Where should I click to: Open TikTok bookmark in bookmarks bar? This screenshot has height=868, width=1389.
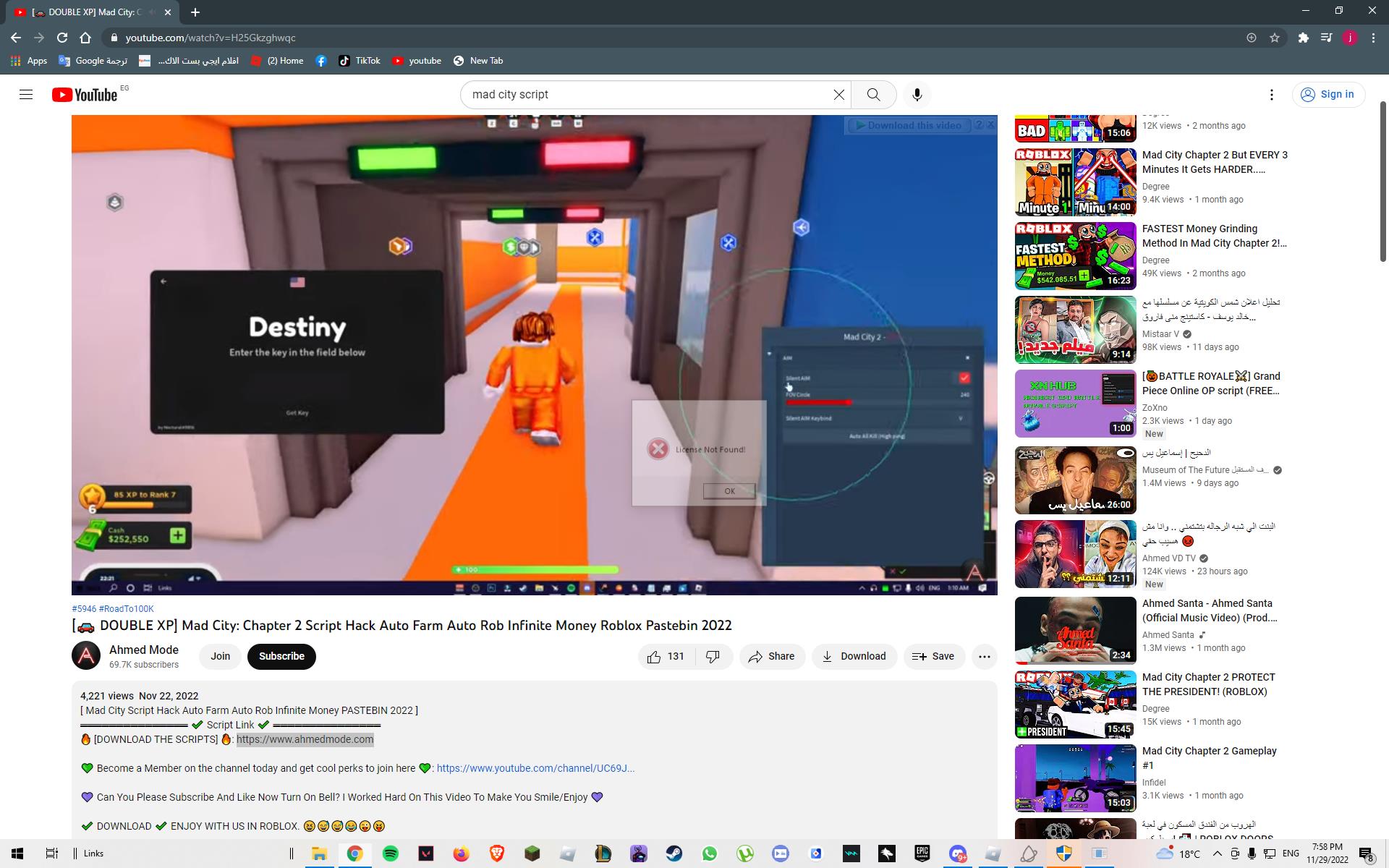pos(359,61)
